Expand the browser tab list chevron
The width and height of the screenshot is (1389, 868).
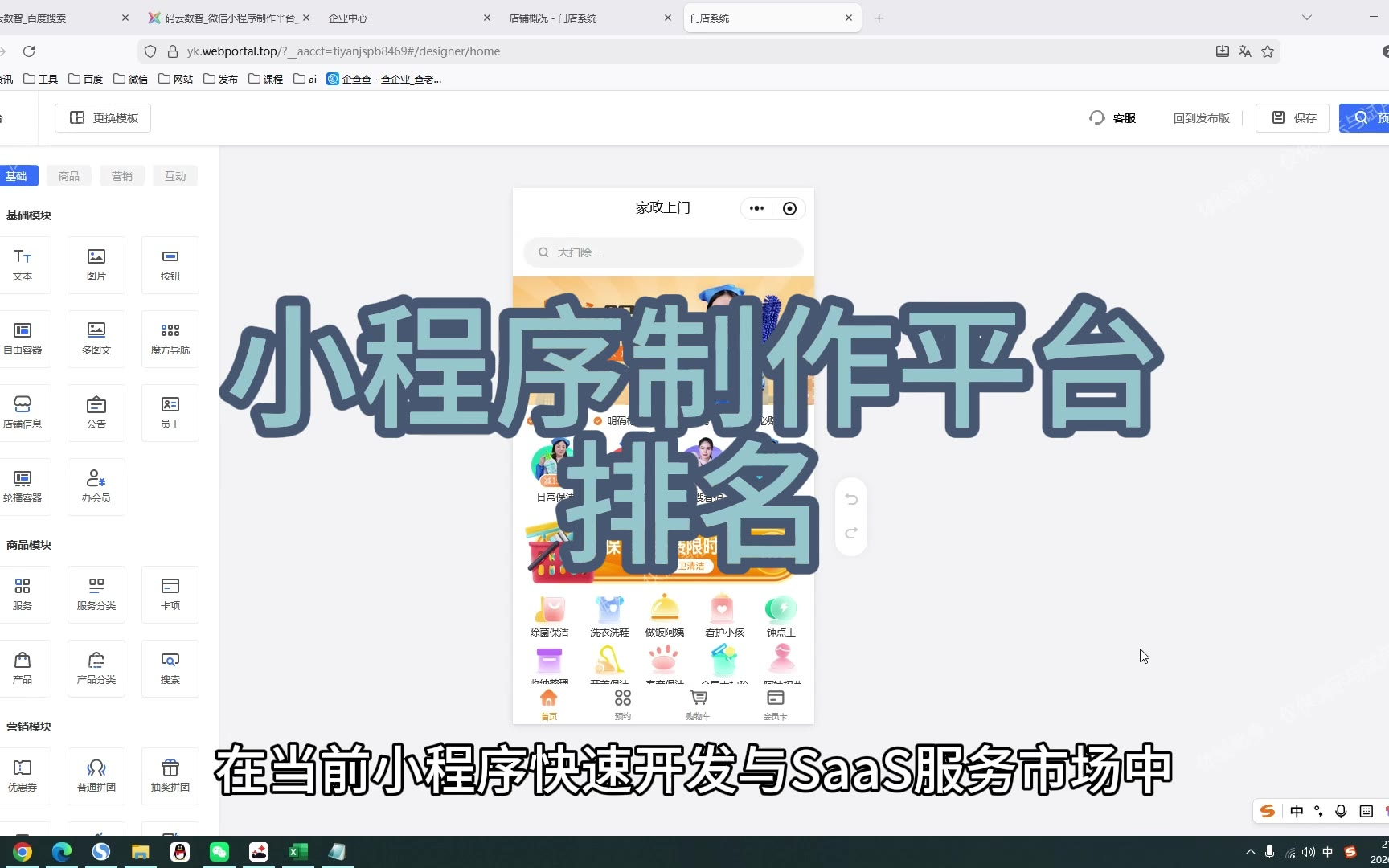coord(1307,18)
